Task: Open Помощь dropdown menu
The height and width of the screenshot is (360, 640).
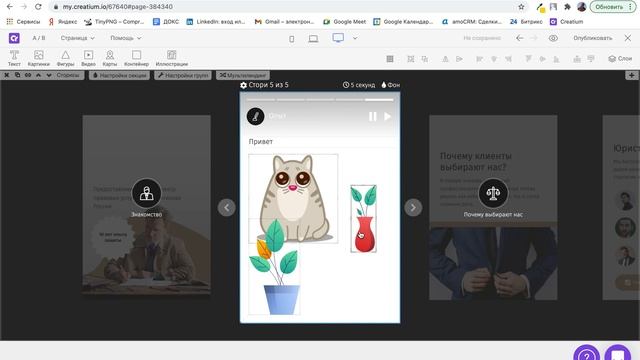Action: tap(126, 38)
